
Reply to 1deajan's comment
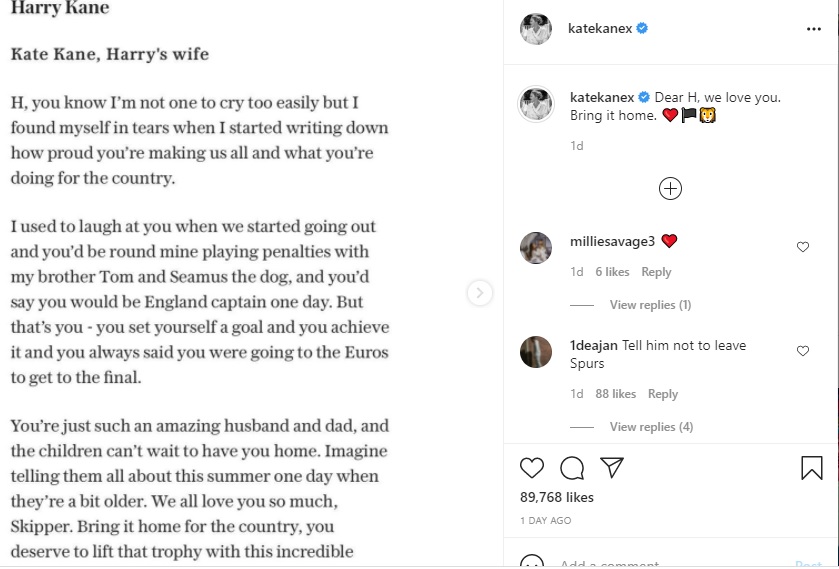pos(663,394)
